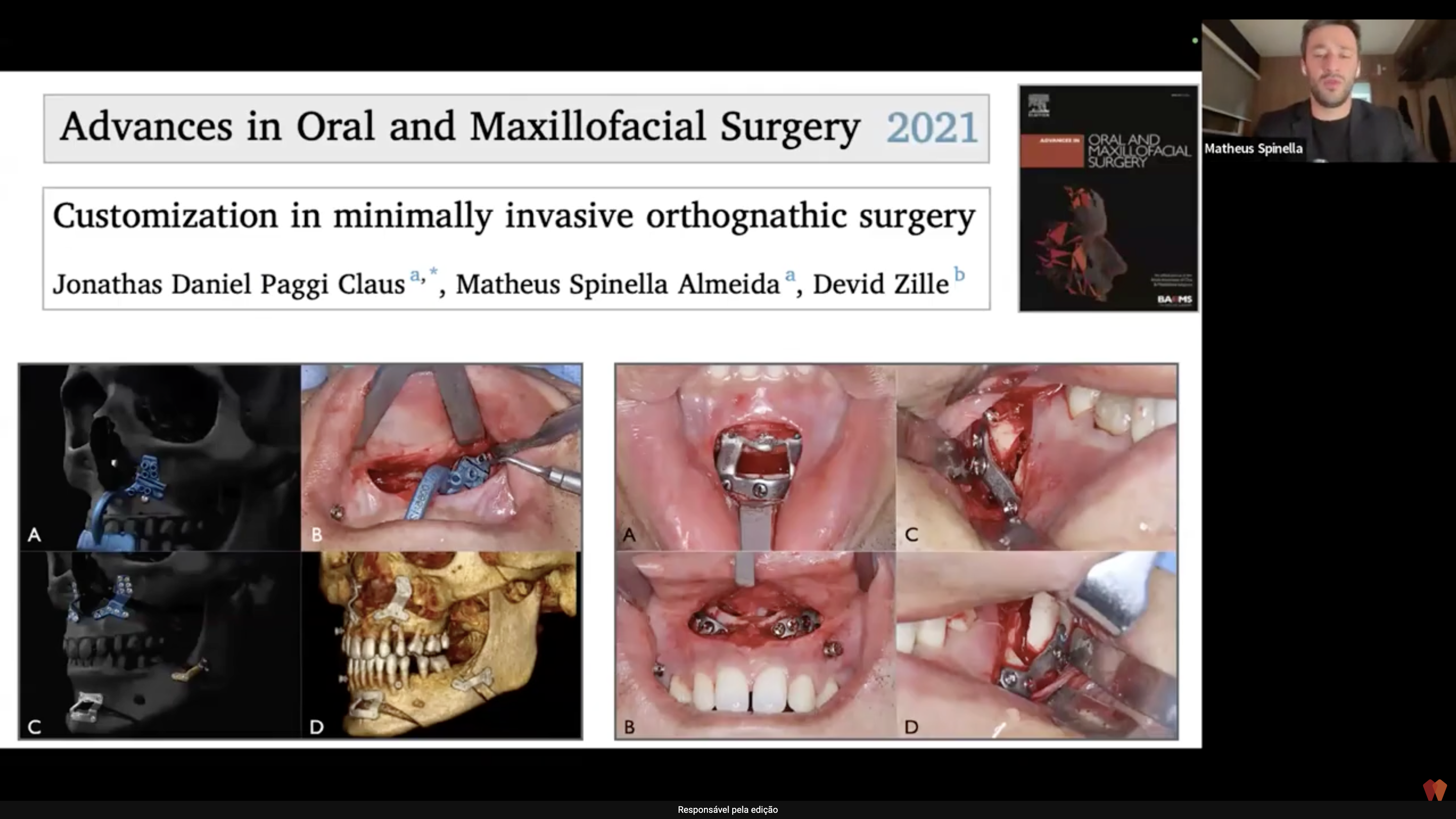Click author Jonathas Daniel Paggi Claus
The height and width of the screenshot is (819, 1456).
coord(229,284)
